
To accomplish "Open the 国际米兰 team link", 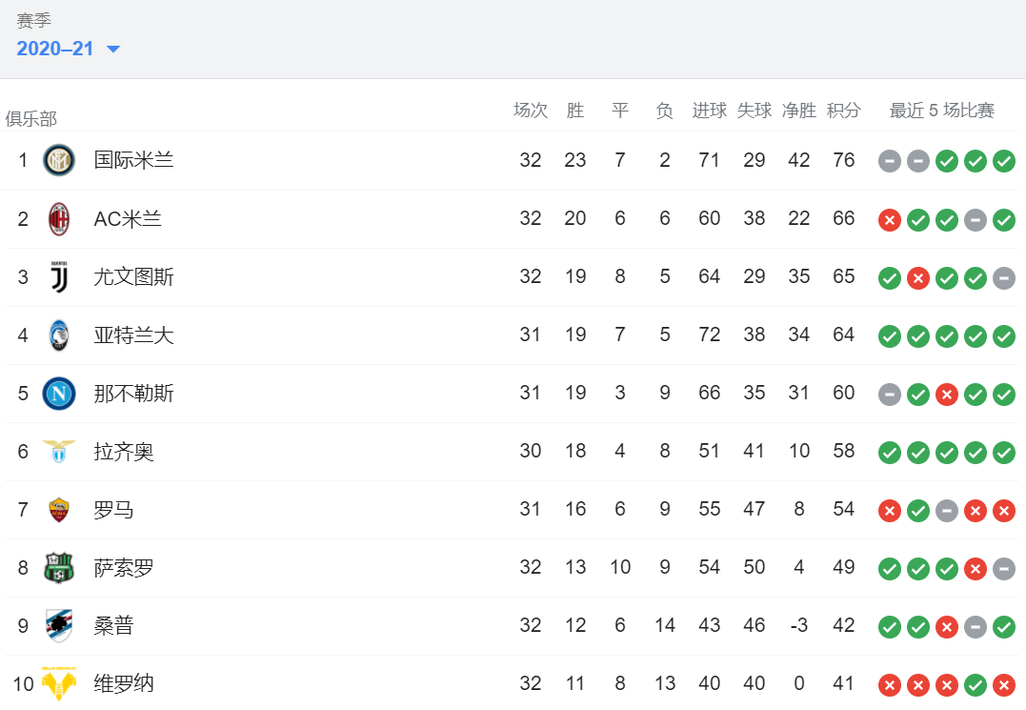I will pos(134,160).
